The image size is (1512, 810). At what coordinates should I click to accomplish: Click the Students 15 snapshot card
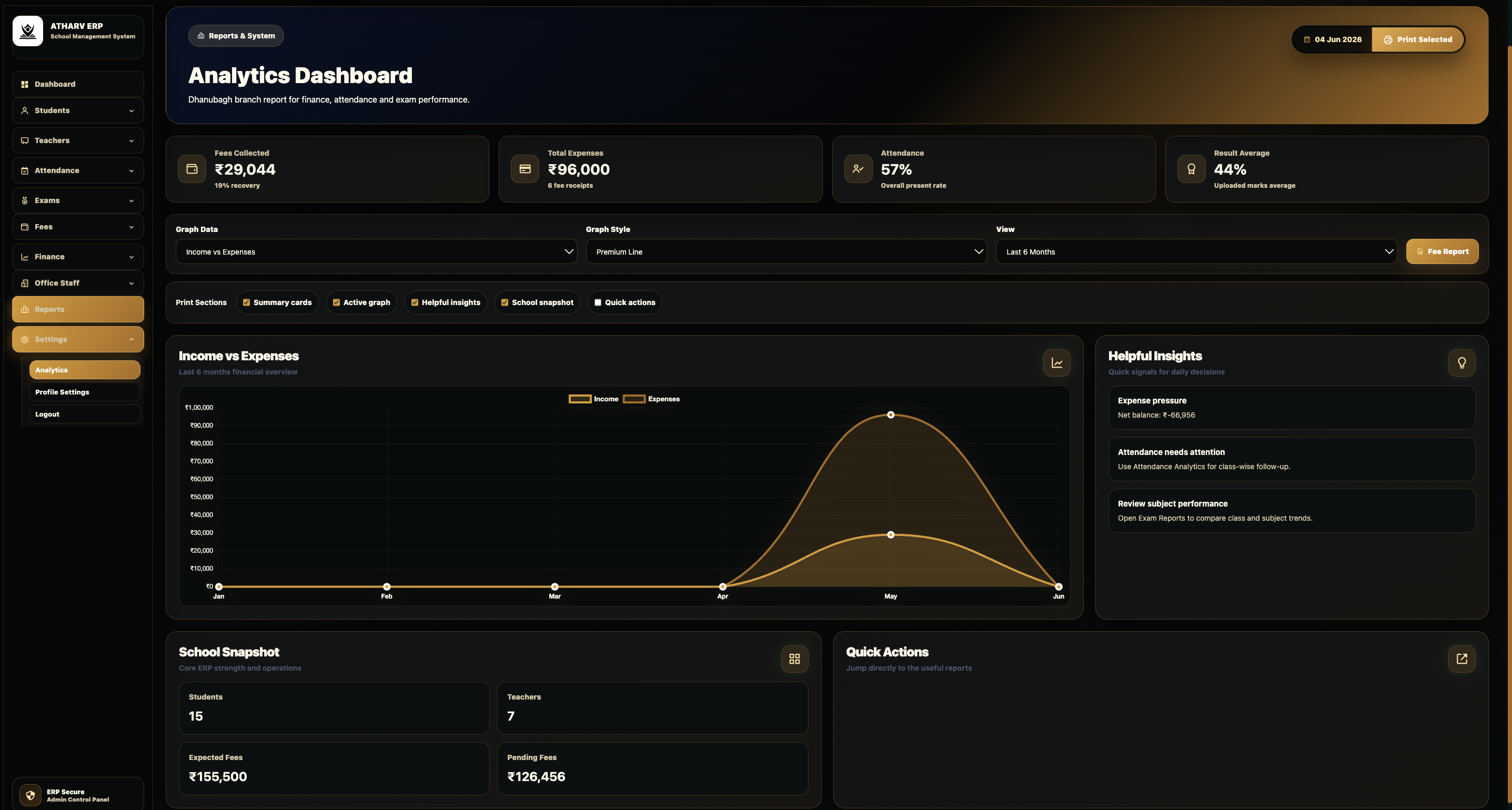(334, 708)
